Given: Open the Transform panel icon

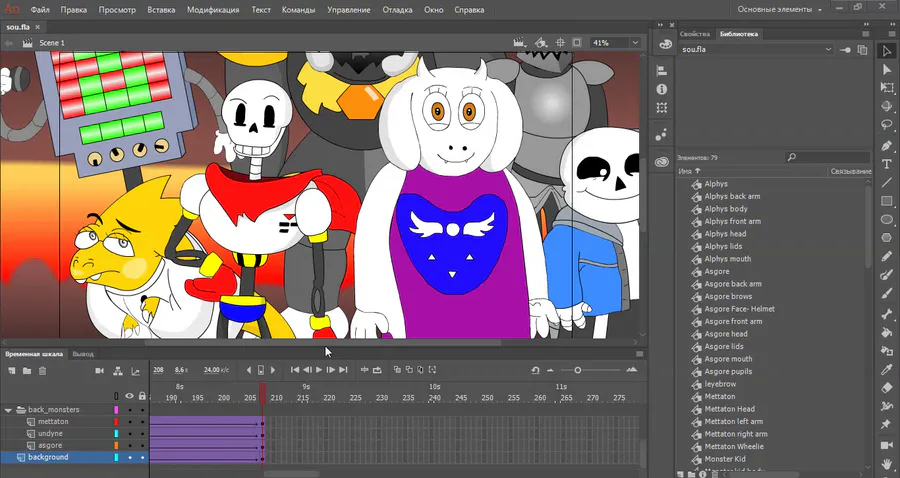Looking at the screenshot, I should click(x=661, y=108).
